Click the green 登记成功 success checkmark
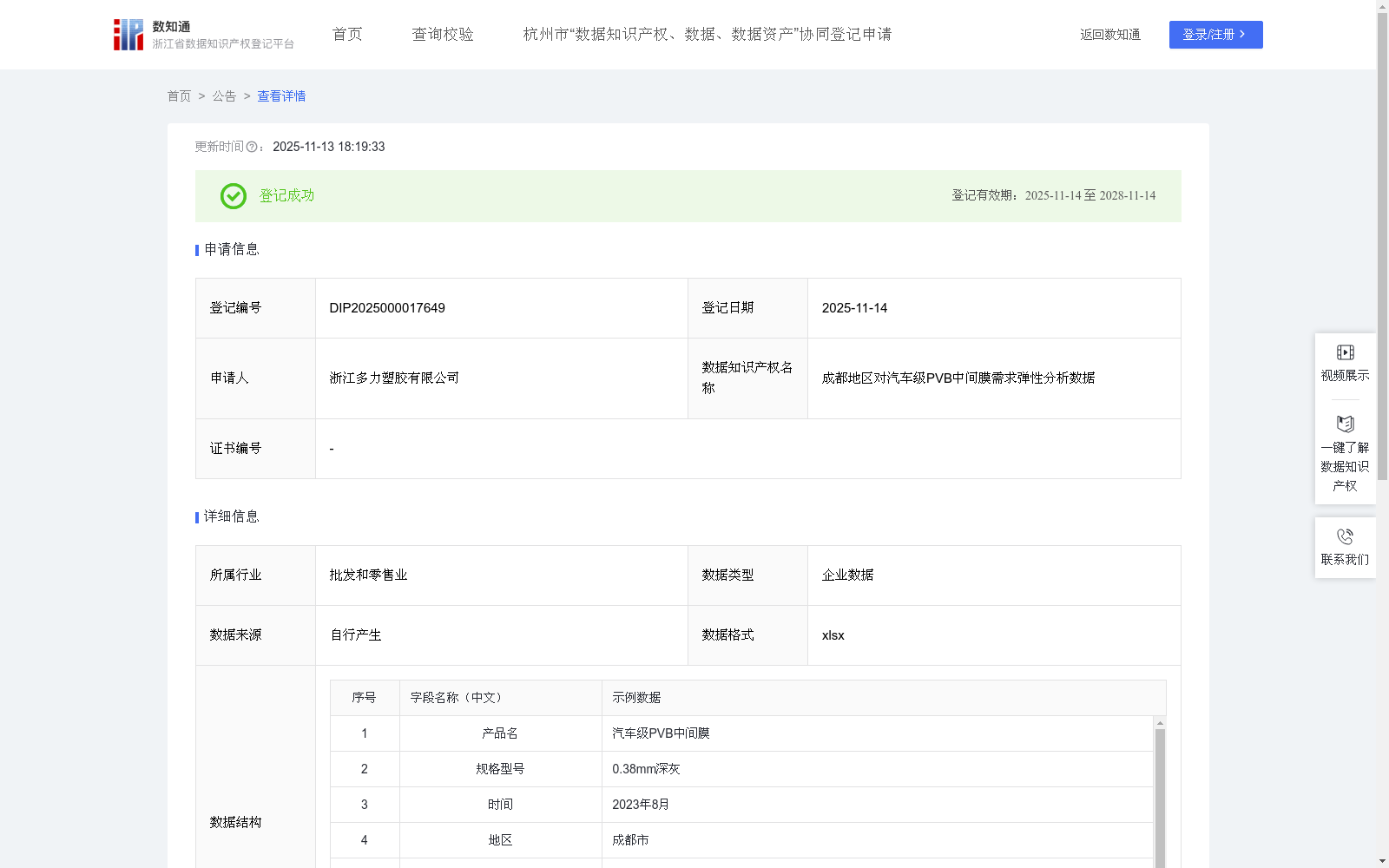The image size is (1389, 868). point(233,196)
